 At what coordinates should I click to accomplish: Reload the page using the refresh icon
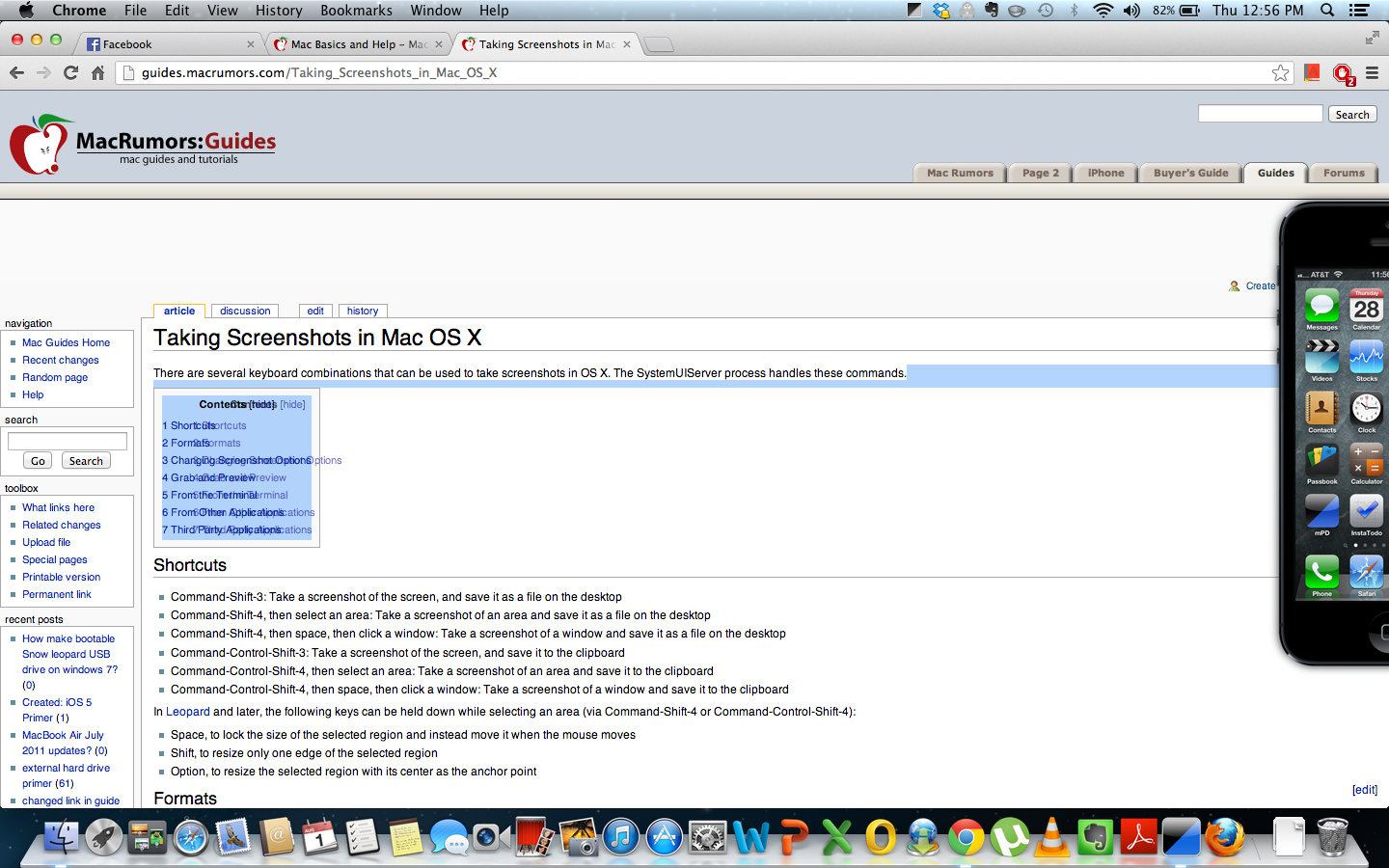[x=70, y=72]
